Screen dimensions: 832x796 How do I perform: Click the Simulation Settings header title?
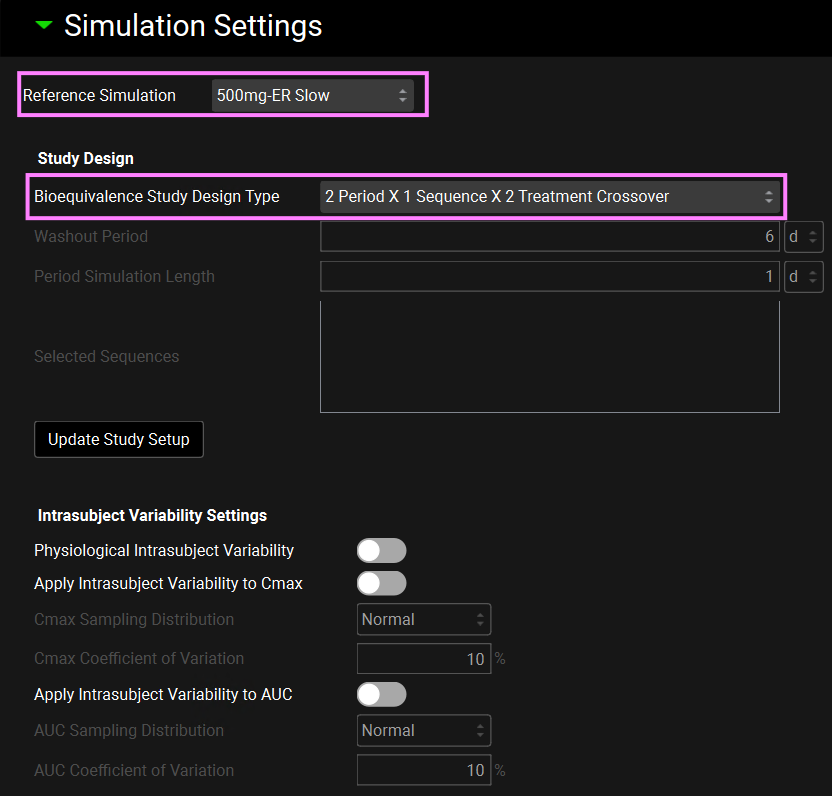click(193, 26)
